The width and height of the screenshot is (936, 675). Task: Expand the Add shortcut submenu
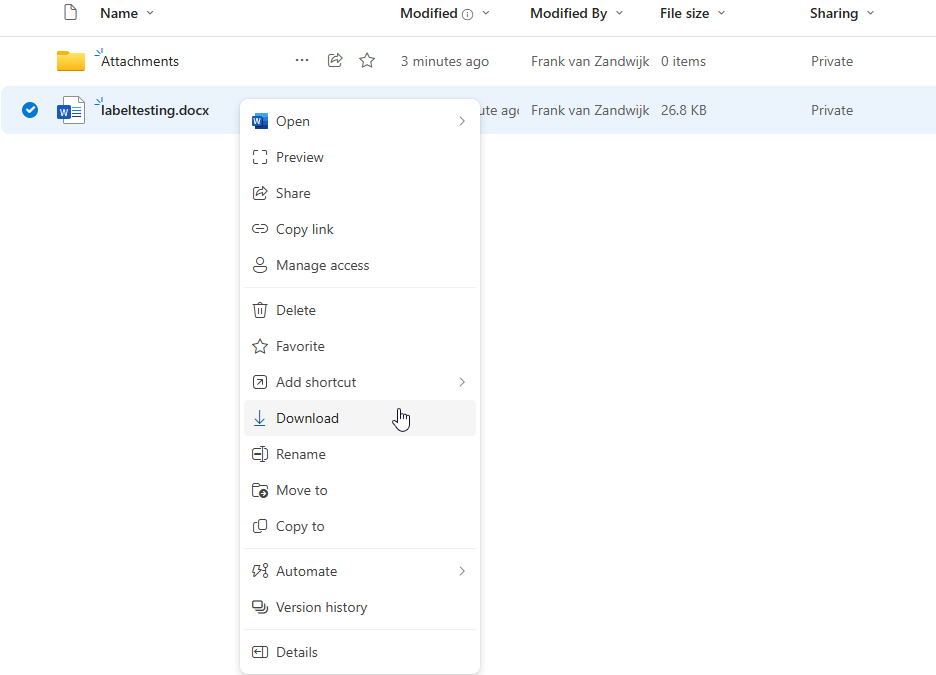pyautogui.click(x=461, y=382)
